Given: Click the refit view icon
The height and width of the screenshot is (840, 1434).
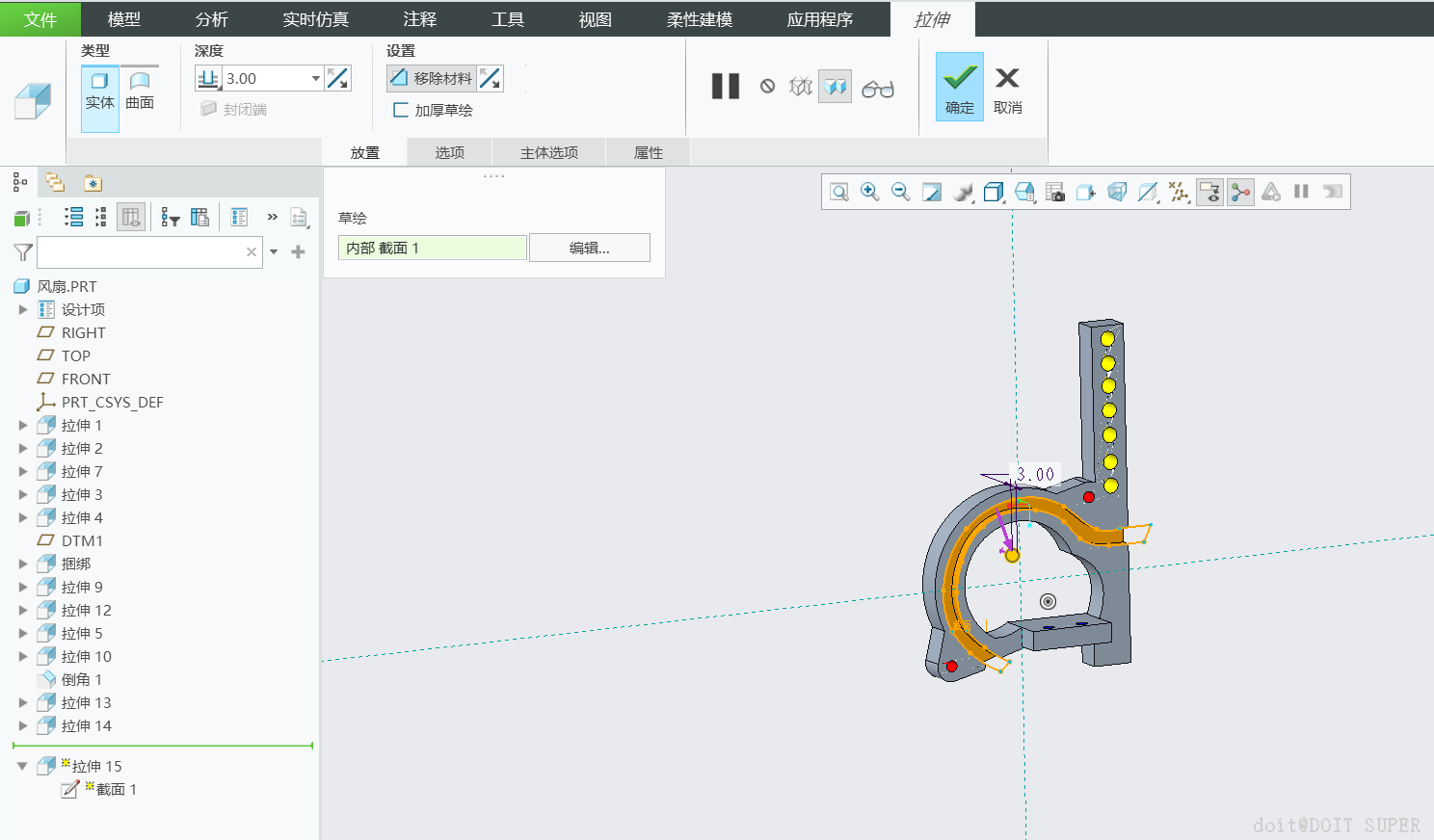Looking at the screenshot, I should point(839,192).
